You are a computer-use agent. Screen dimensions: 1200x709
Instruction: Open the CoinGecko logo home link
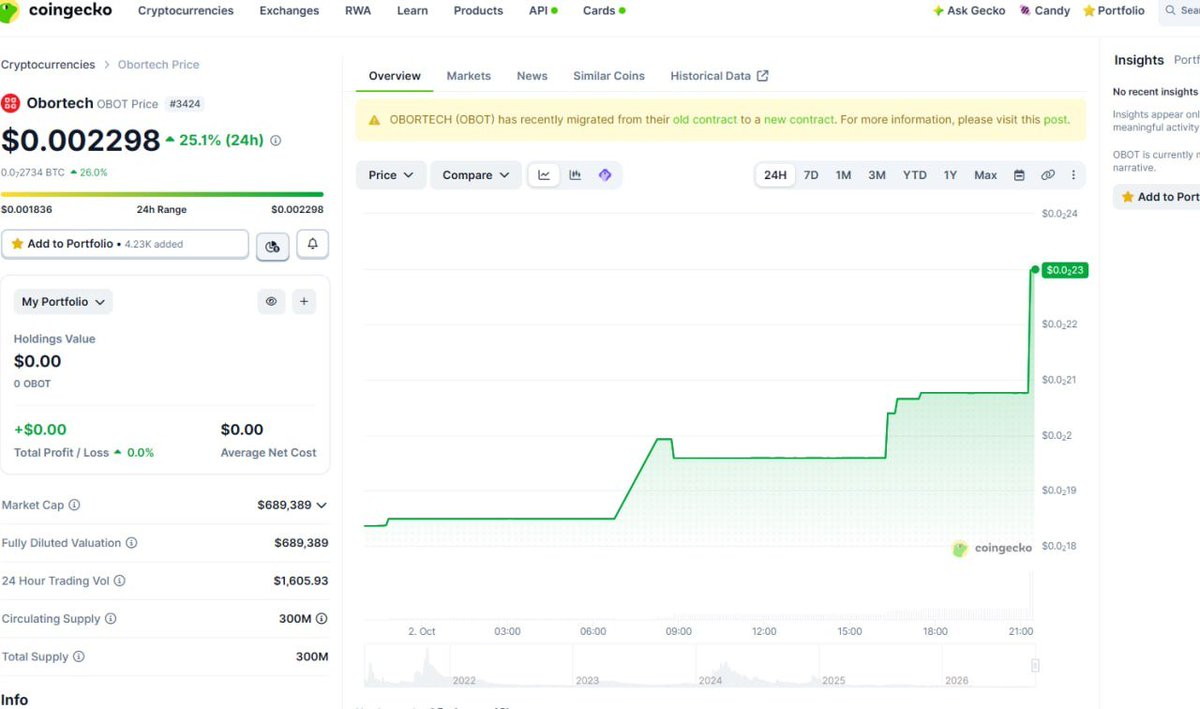point(55,10)
